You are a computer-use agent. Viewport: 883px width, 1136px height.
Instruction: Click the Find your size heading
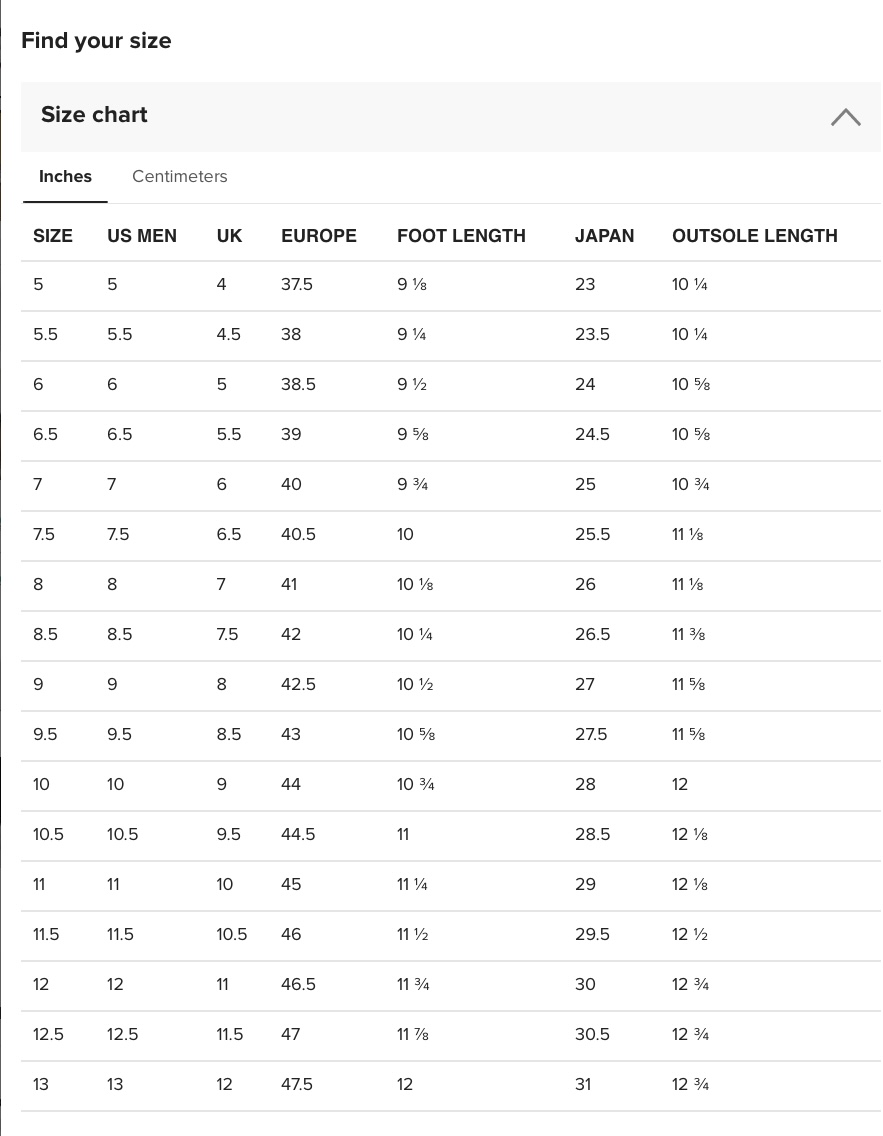coord(96,41)
